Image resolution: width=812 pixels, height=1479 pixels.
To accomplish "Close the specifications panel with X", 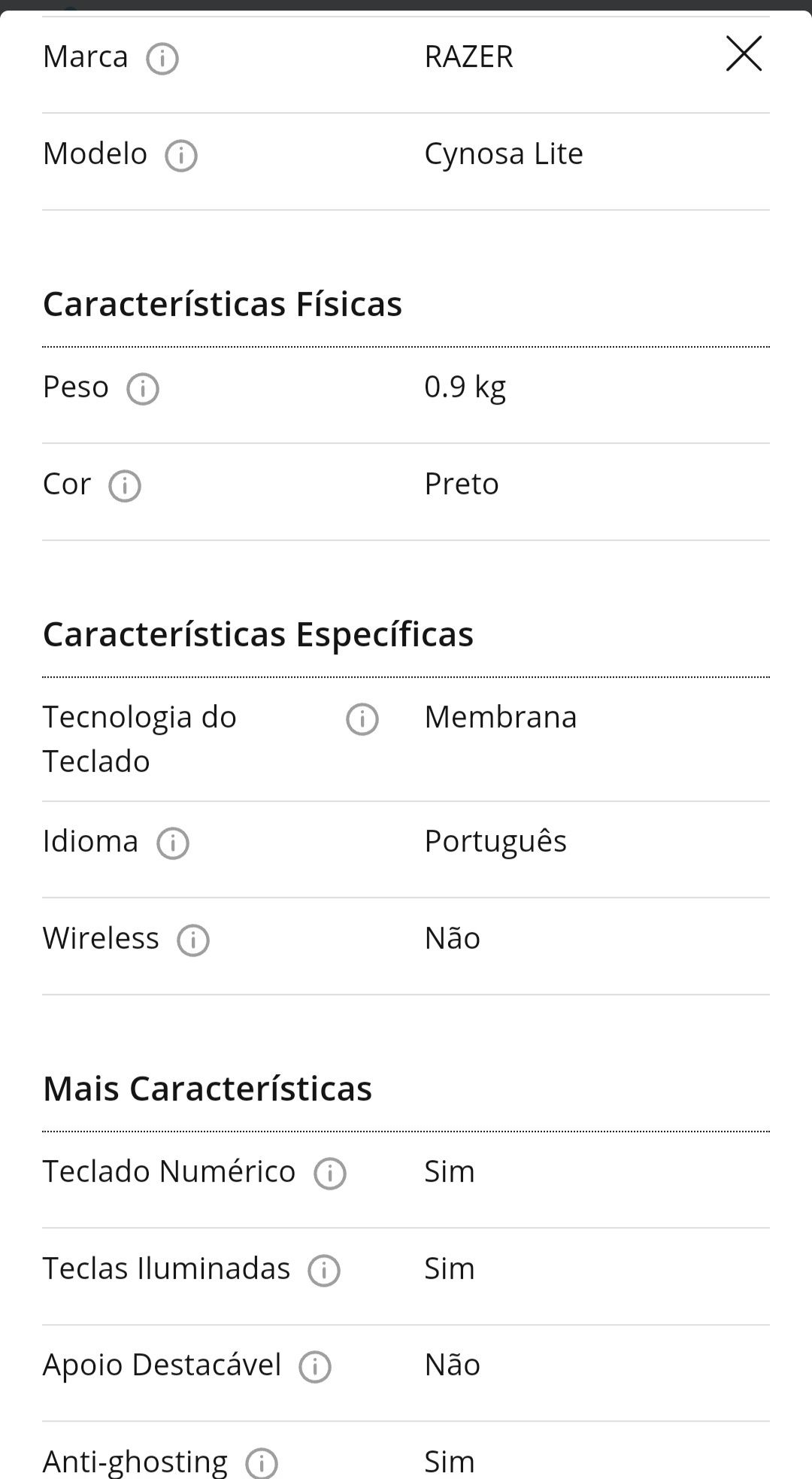I will [744, 53].
